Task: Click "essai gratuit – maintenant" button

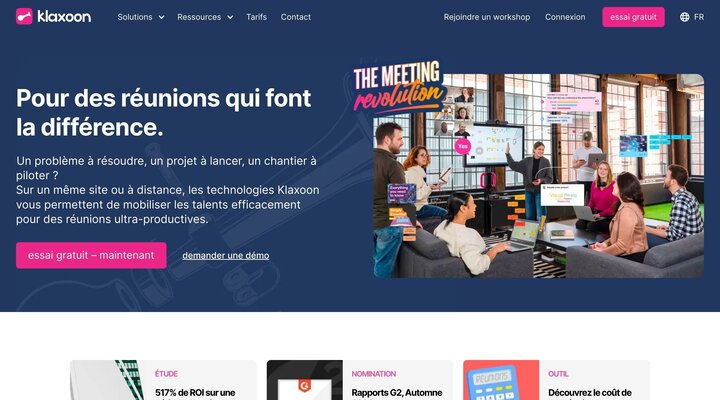Action: 91,255
